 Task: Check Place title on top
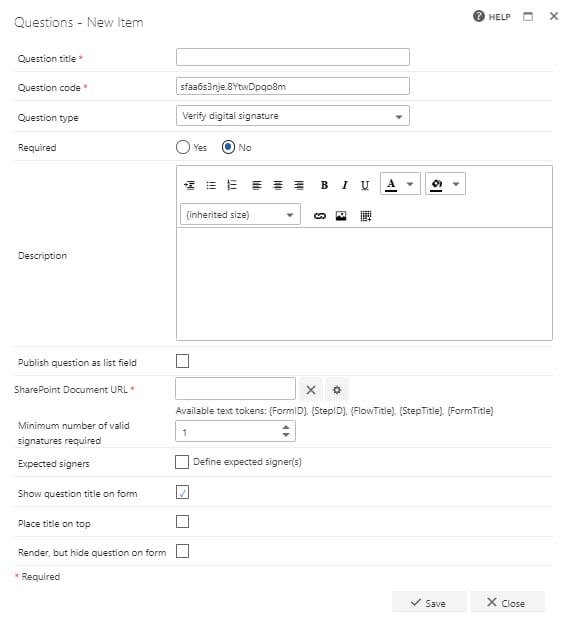point(182,522)
